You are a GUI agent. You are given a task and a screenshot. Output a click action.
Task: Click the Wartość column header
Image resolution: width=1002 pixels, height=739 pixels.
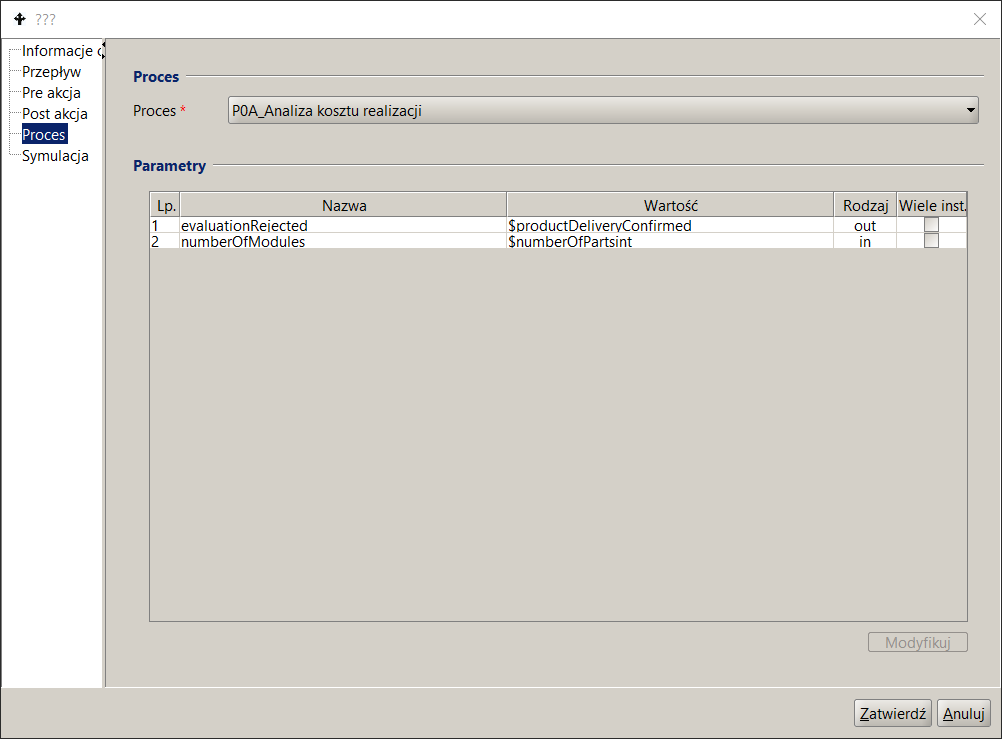tap(670, 205)
